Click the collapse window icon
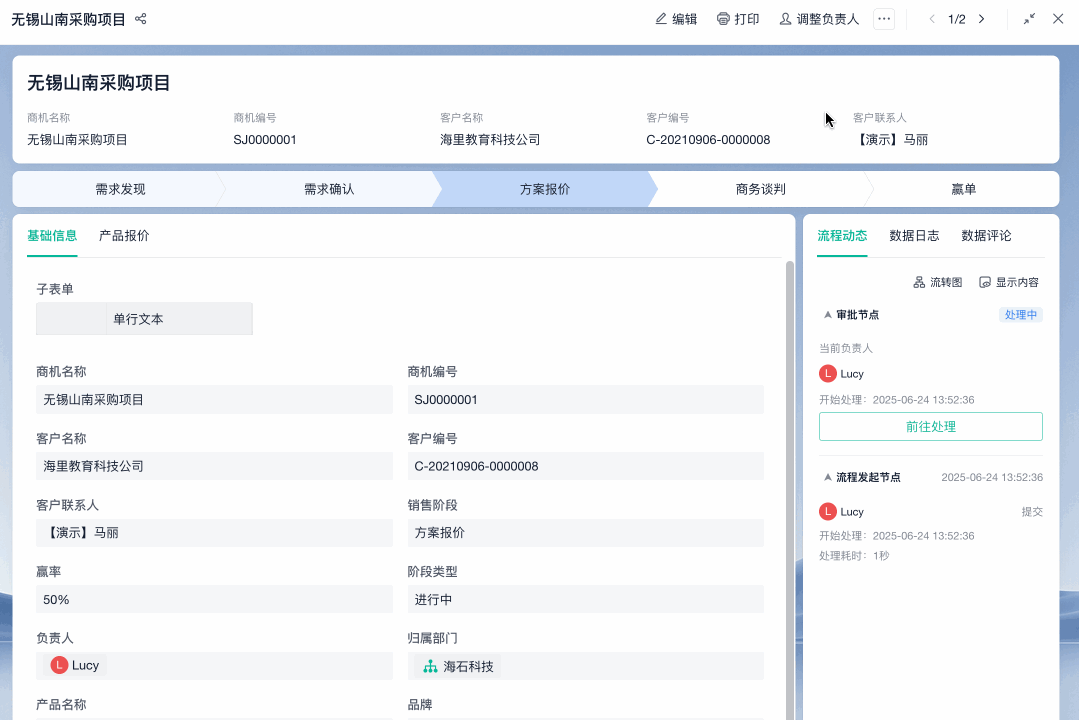The width and height of the screenshot is (1079, 720). point(1029,19)
